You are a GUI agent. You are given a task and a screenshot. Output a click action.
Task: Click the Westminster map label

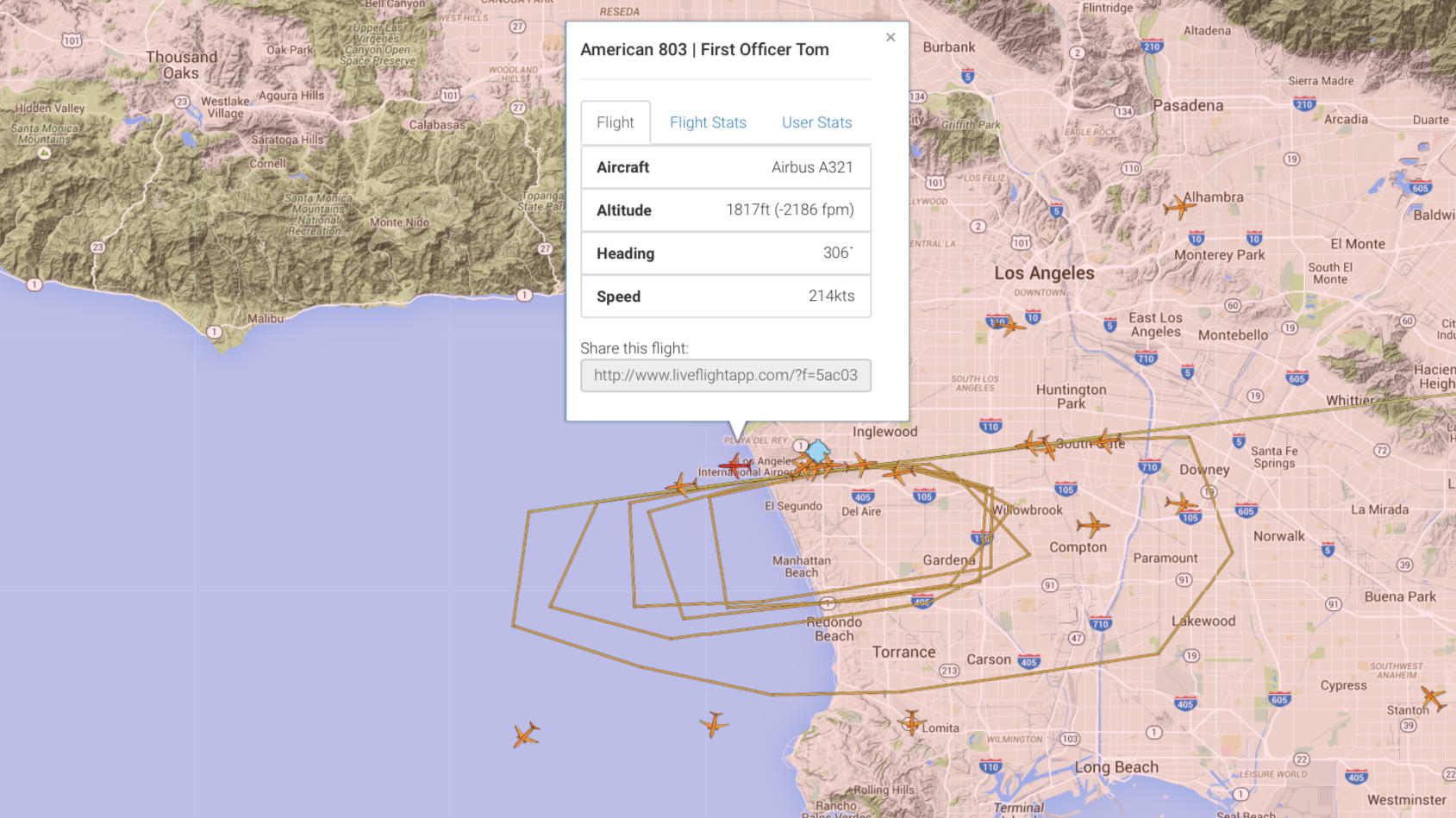(1407, 800)
